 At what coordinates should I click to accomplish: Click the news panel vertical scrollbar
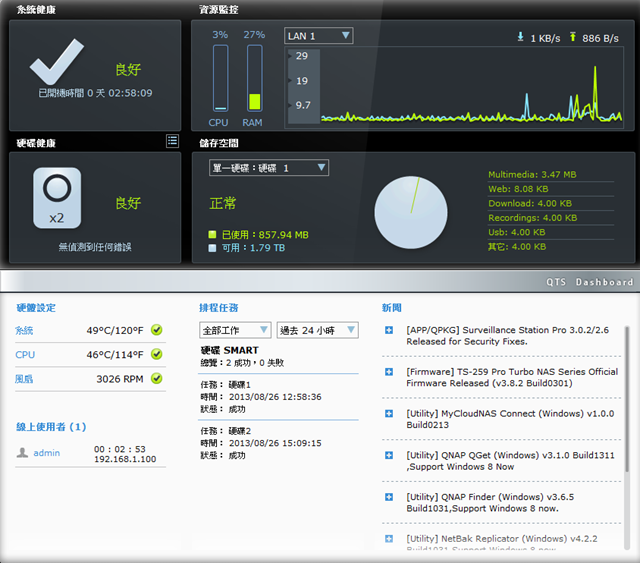(x=627, y=399)
